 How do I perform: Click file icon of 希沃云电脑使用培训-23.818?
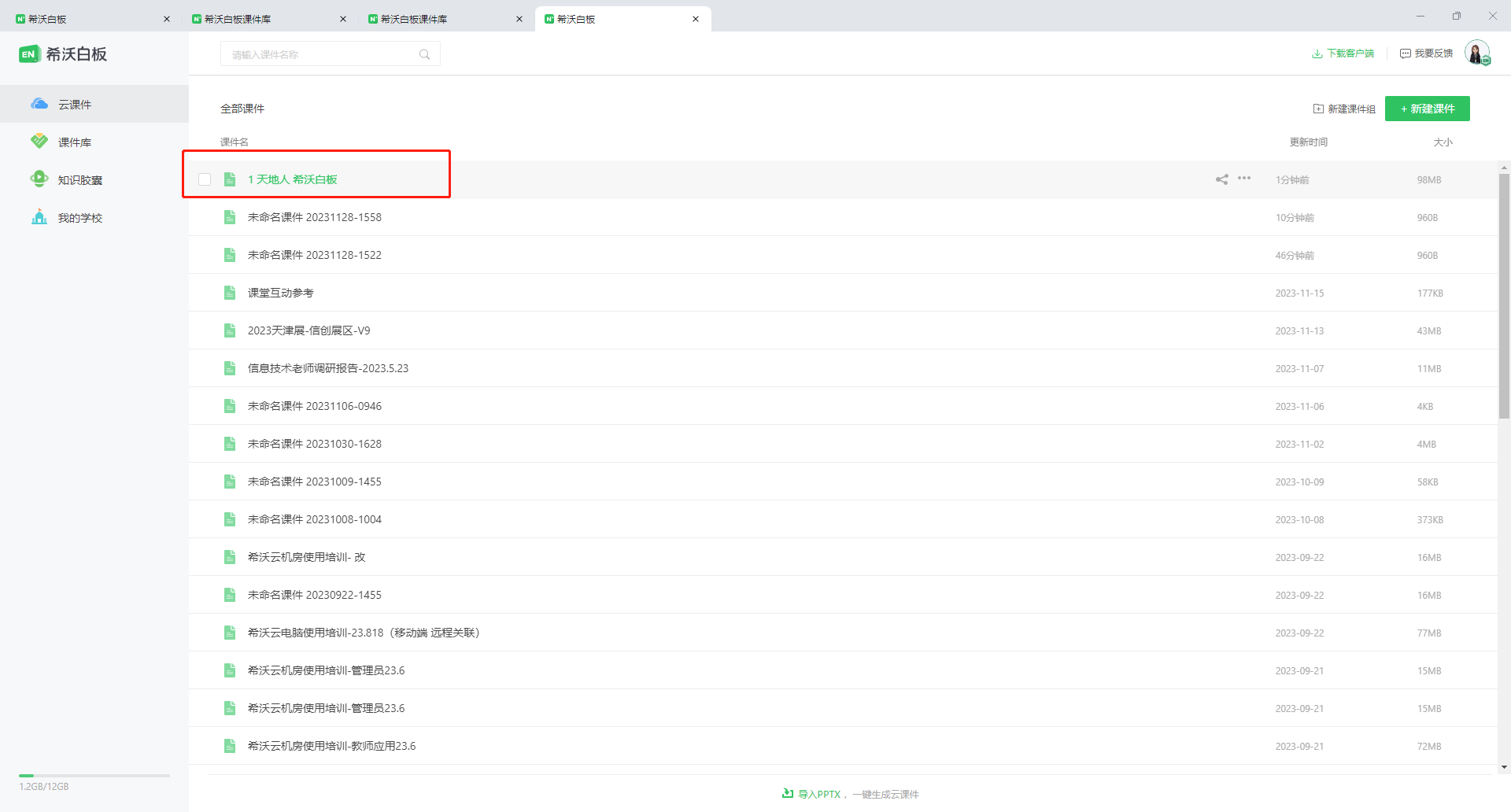(x=230, y=633)
